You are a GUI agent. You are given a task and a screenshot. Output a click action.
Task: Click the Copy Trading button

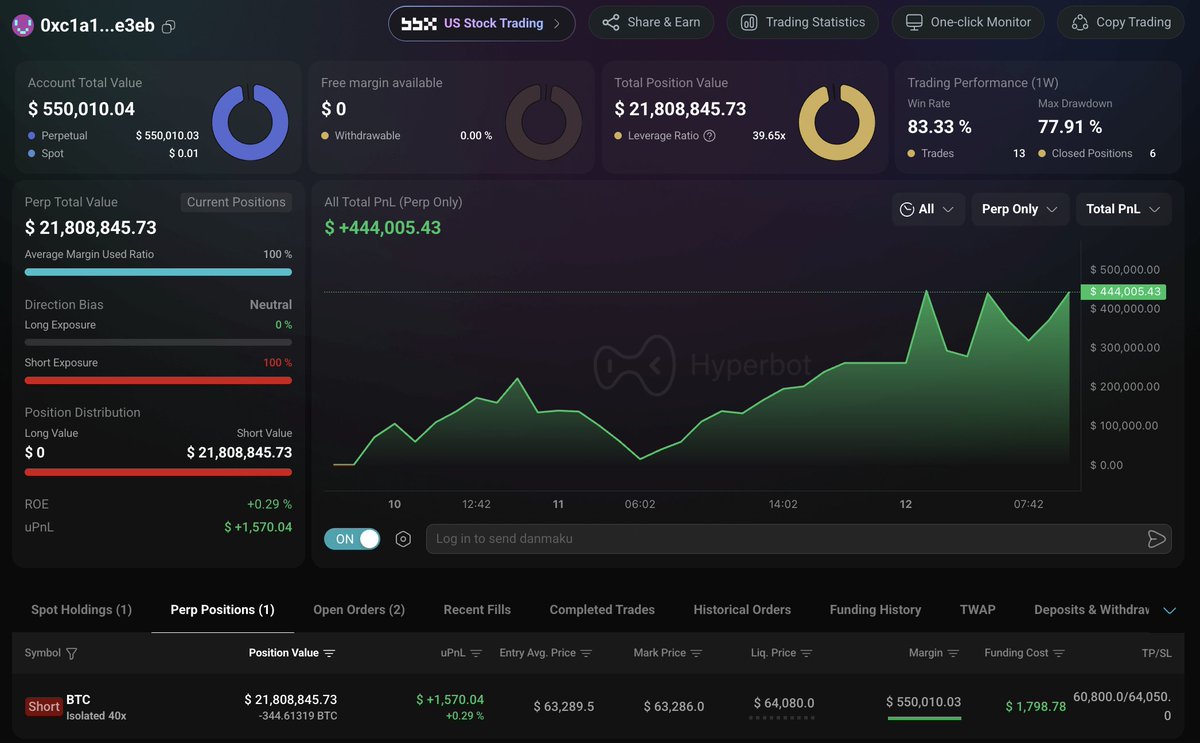pos(1120,22)
